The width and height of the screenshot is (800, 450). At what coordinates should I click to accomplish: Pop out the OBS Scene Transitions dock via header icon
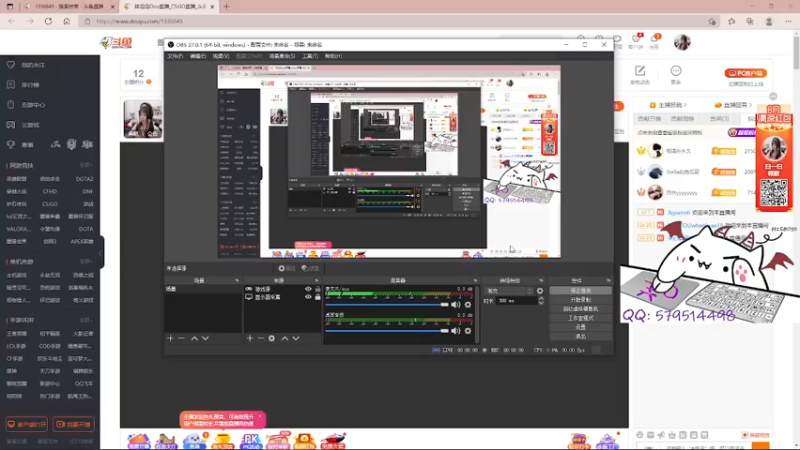[x=541, y=281]
